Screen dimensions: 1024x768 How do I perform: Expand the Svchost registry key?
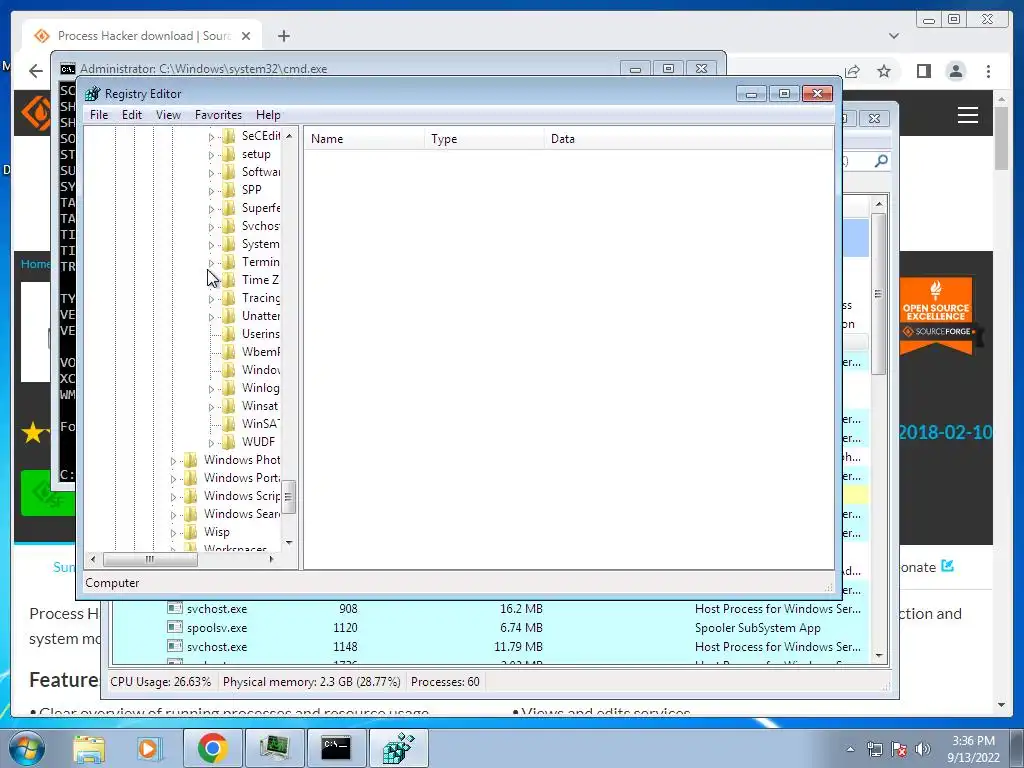(x=211, y=227)
